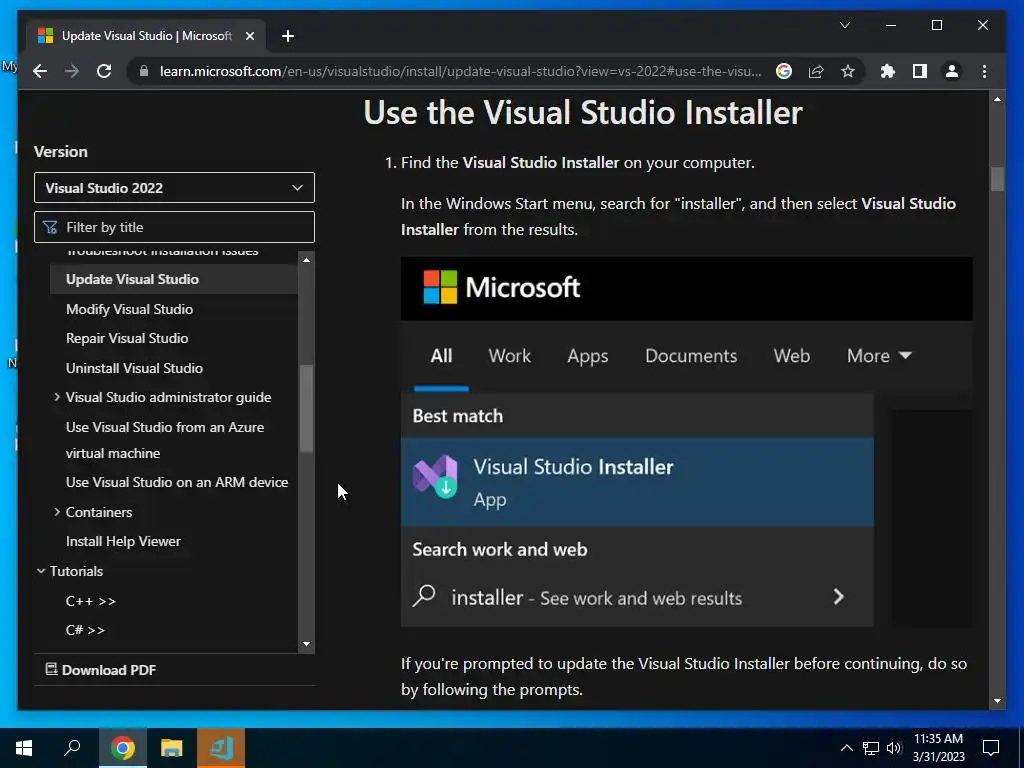
Task: Click sidebar scroll down arrow
Action: (306, 644)
